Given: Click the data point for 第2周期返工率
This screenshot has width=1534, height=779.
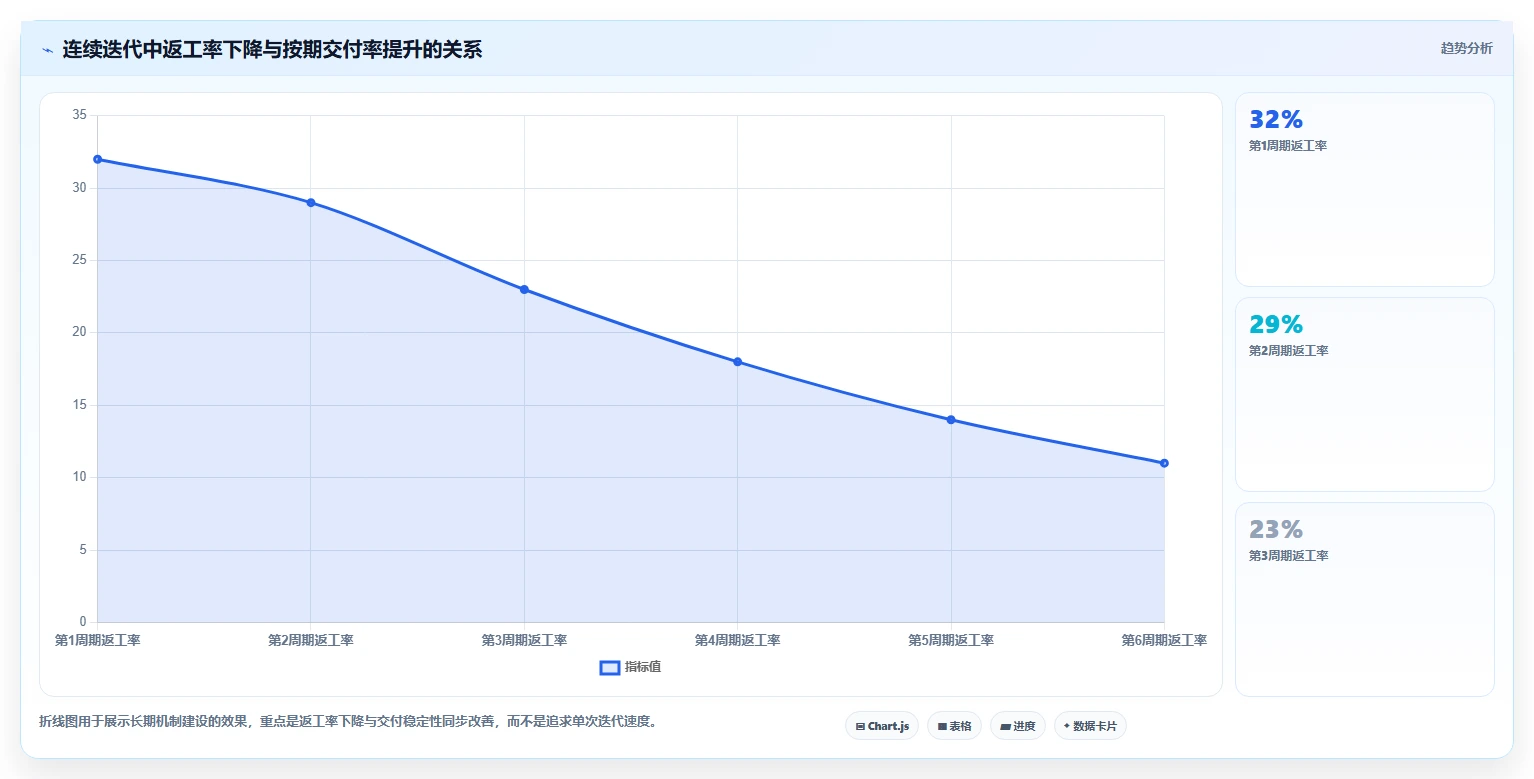Looking at the screenshot, I should point(311,203).
